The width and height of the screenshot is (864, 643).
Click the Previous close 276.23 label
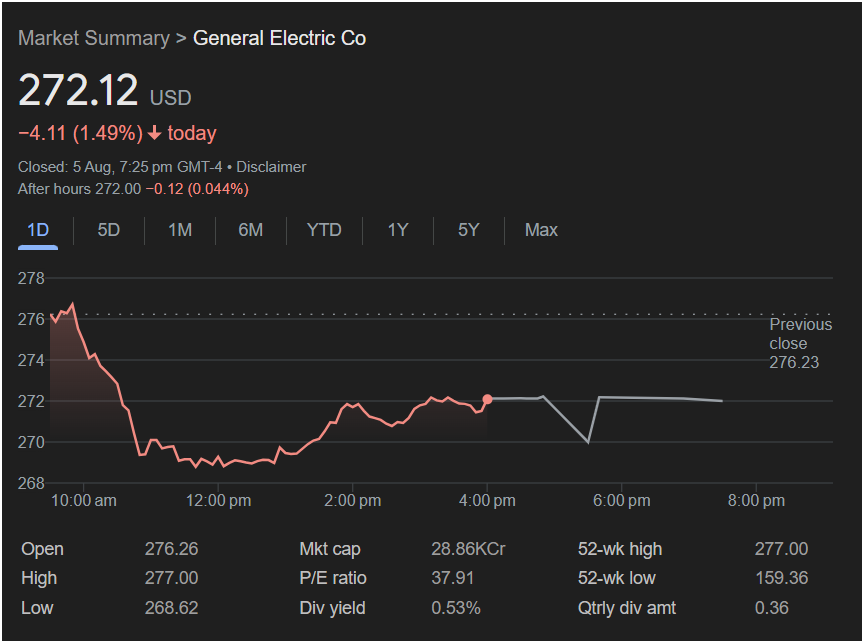[801, 343]
